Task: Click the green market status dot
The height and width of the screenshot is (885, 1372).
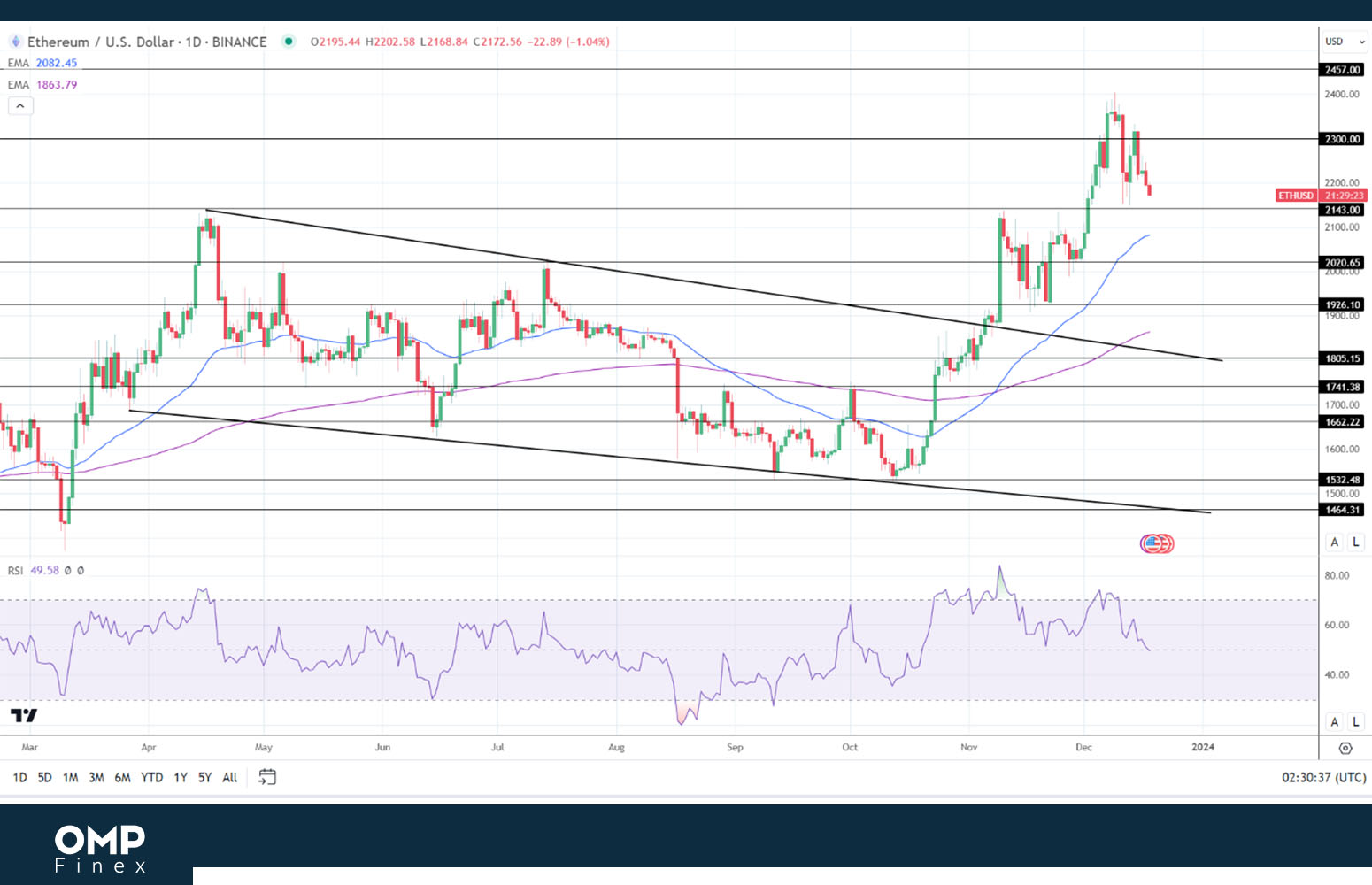Action: 289,41
